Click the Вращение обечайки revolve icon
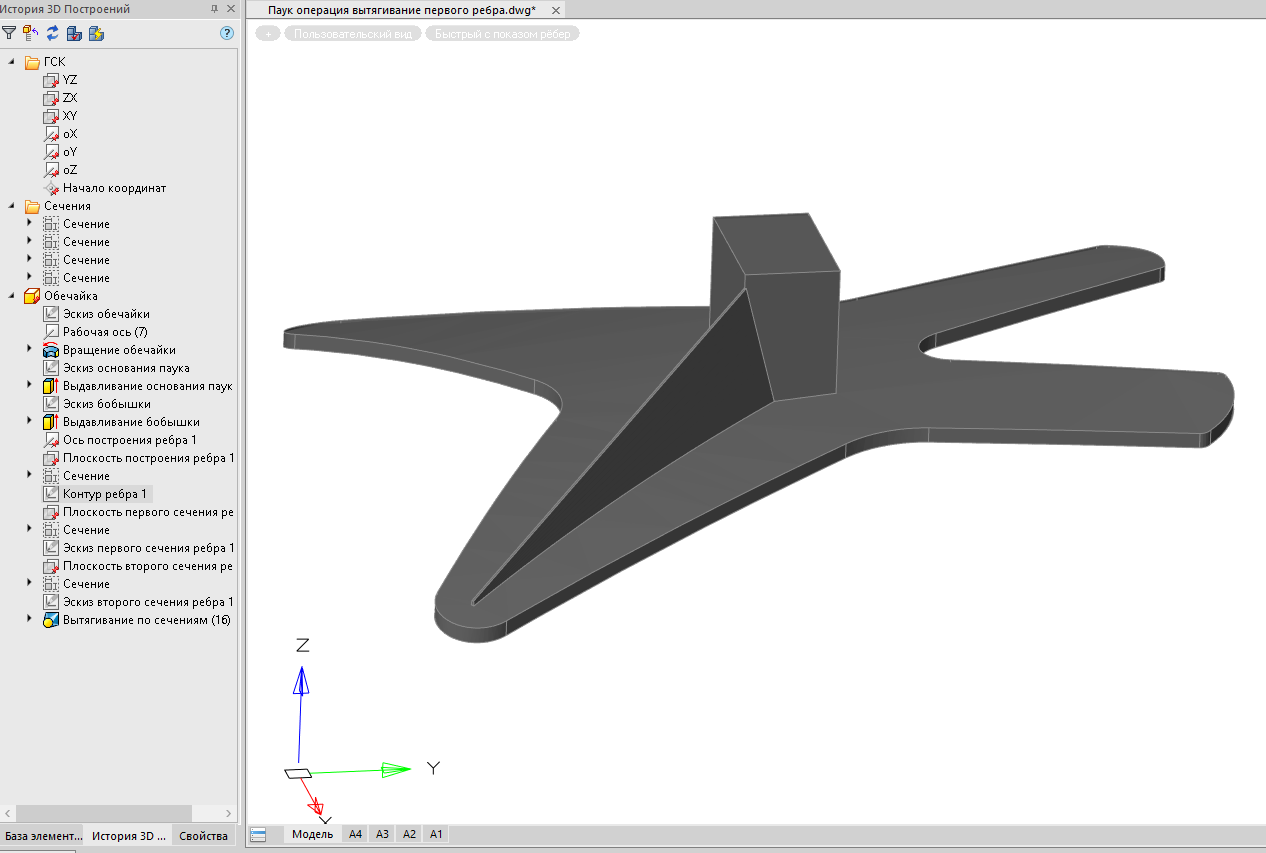1266x853 pixels. pos(52,350)
